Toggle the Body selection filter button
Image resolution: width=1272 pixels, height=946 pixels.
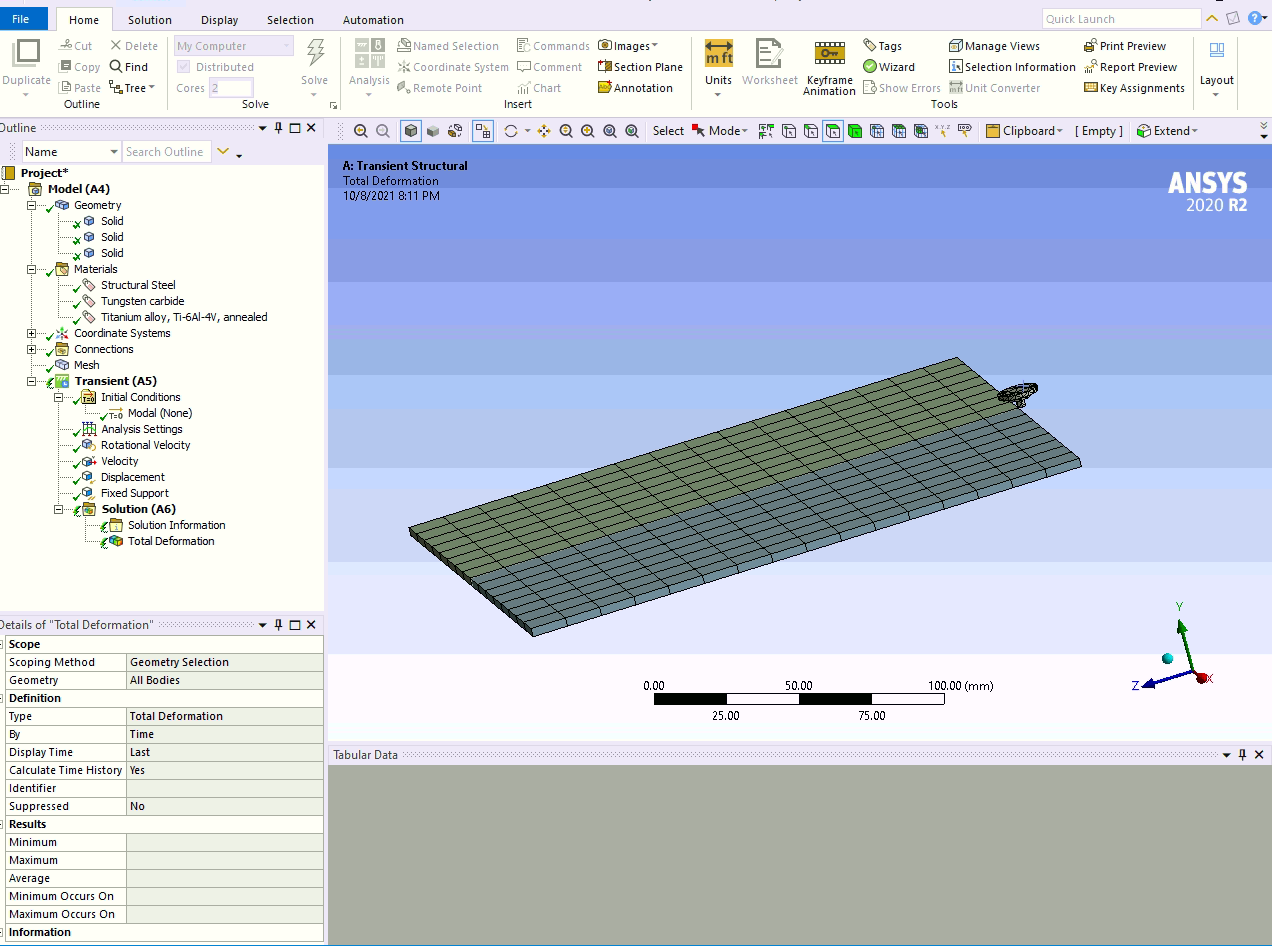point(855,131)
